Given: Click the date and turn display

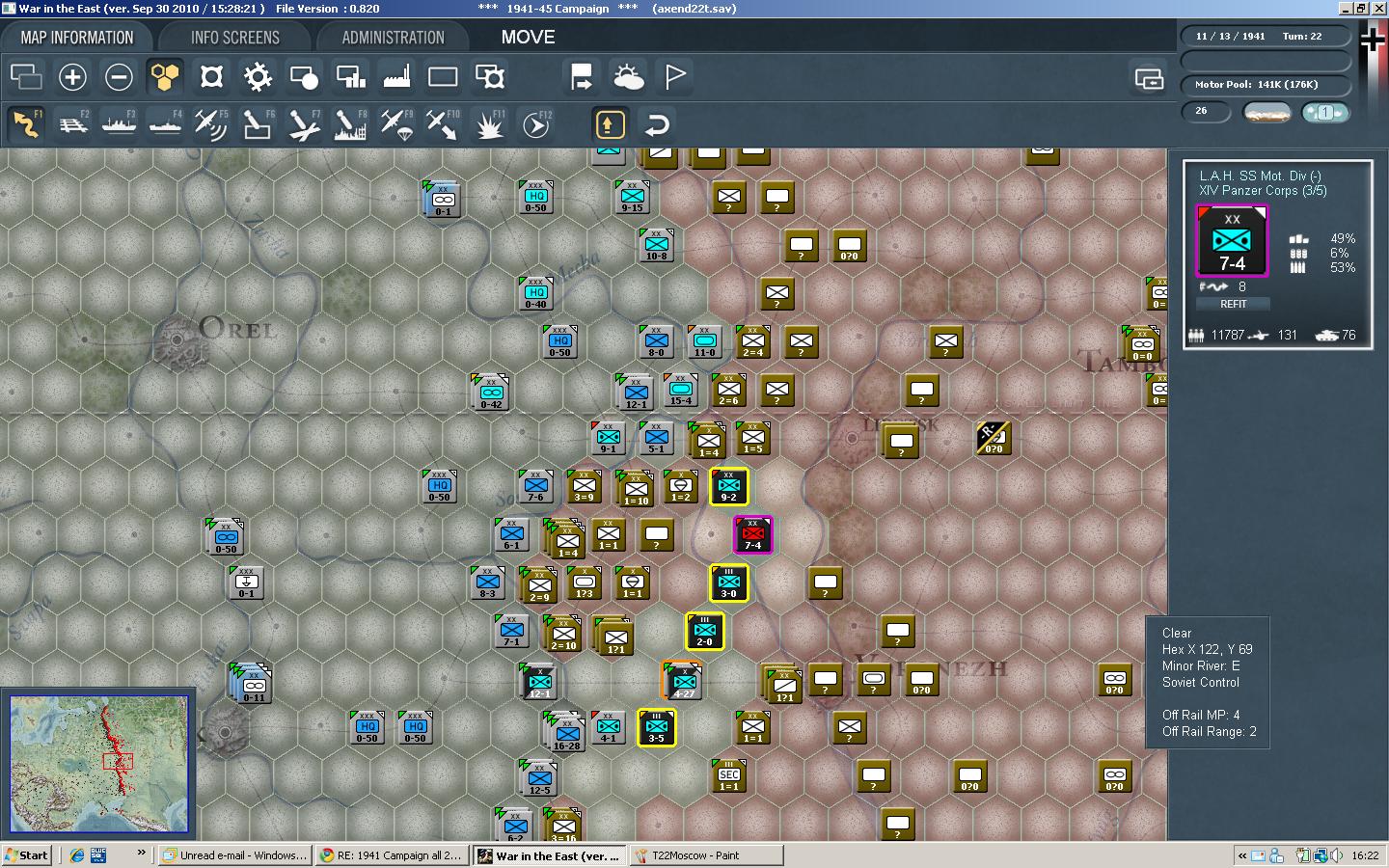Looking at the screenshot, I should [x=1265, y=37].
